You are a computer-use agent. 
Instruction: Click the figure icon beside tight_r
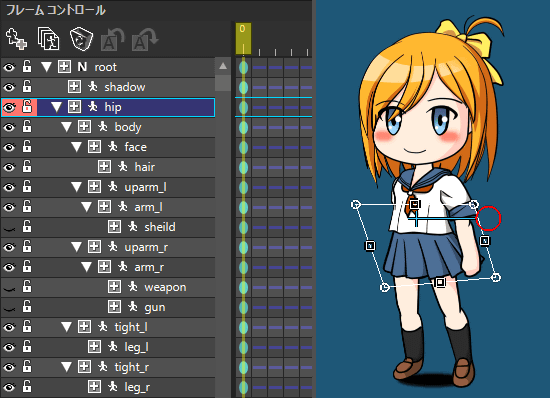click(103, 366)
